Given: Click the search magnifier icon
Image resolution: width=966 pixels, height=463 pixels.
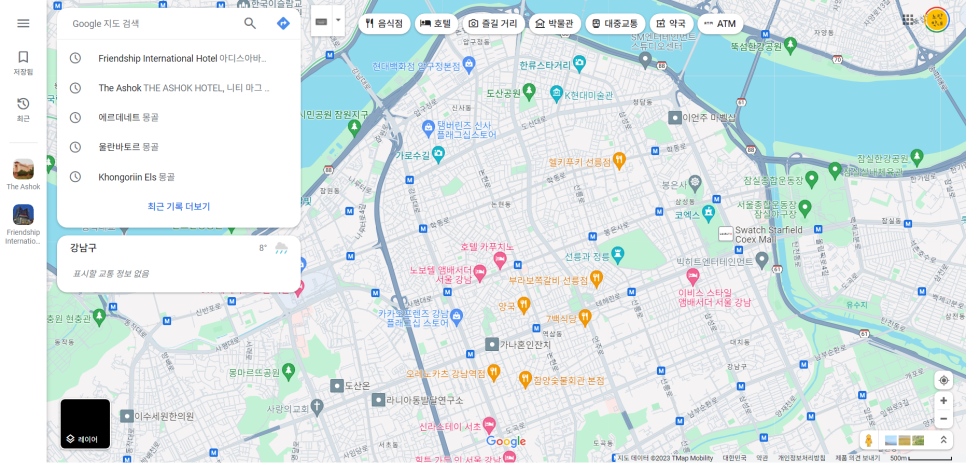Looking at the screenshot, I should coord(250,23).
